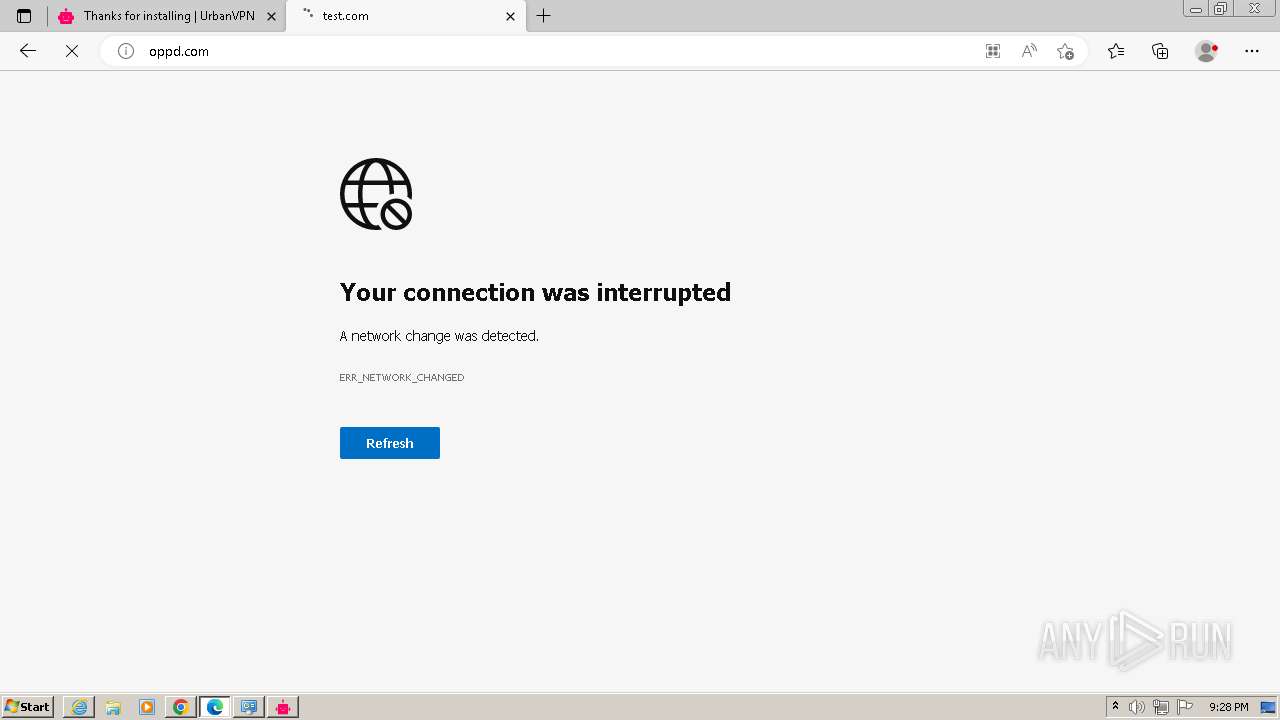Select the test.com tab
Screen dimensions: 1280x720
pos(406,16)
